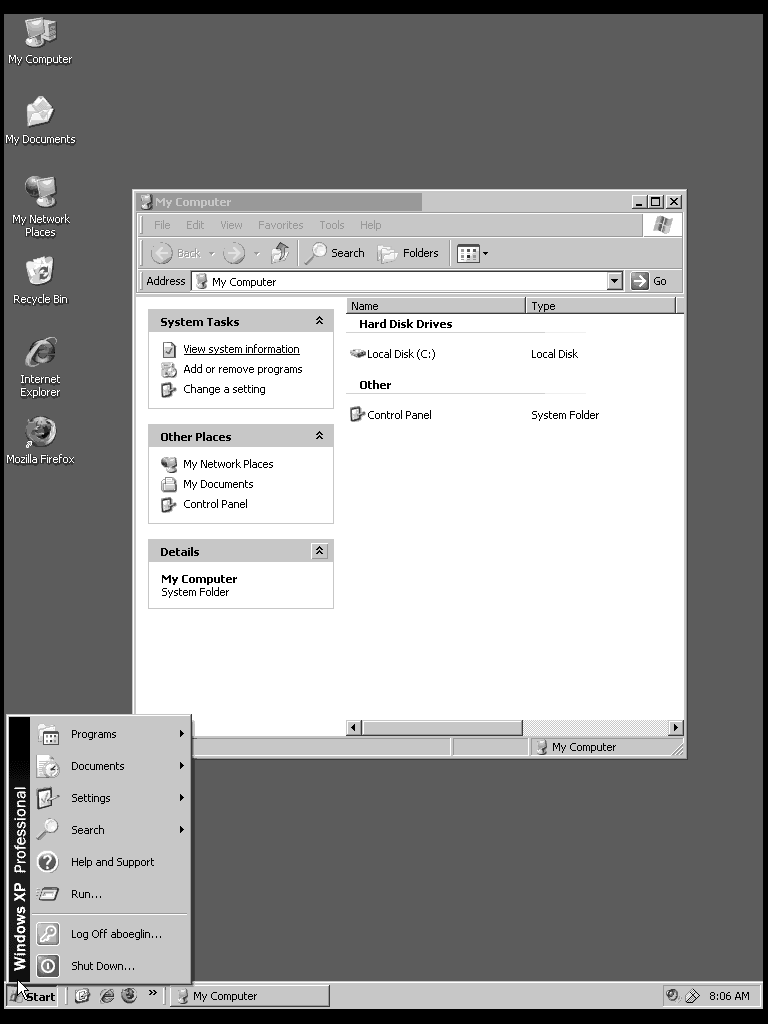Screen dimensions: 768x1024
Task: Click View system information link
Action: (241, 349)
